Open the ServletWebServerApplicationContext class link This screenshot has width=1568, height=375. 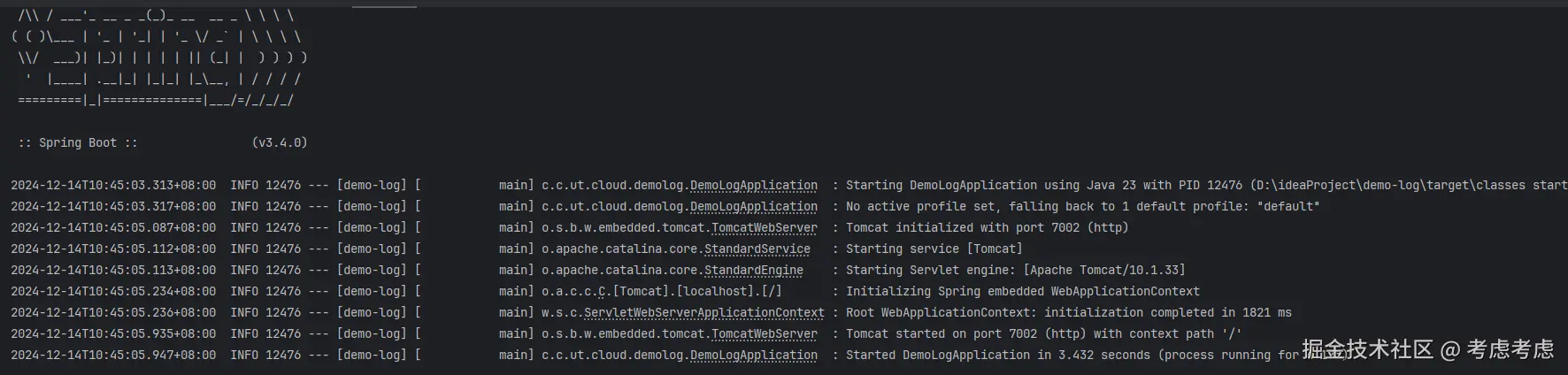703,313
